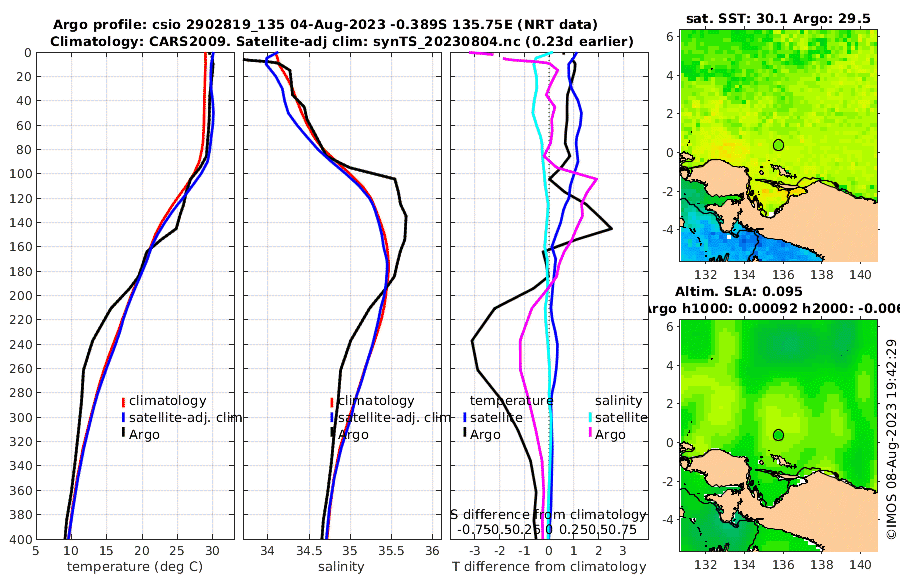Viewport: 900px width, 580px height.
Task: Click longitude tick 138 on the SLA map
Action: pyautogui.click(x=821, y=564)
